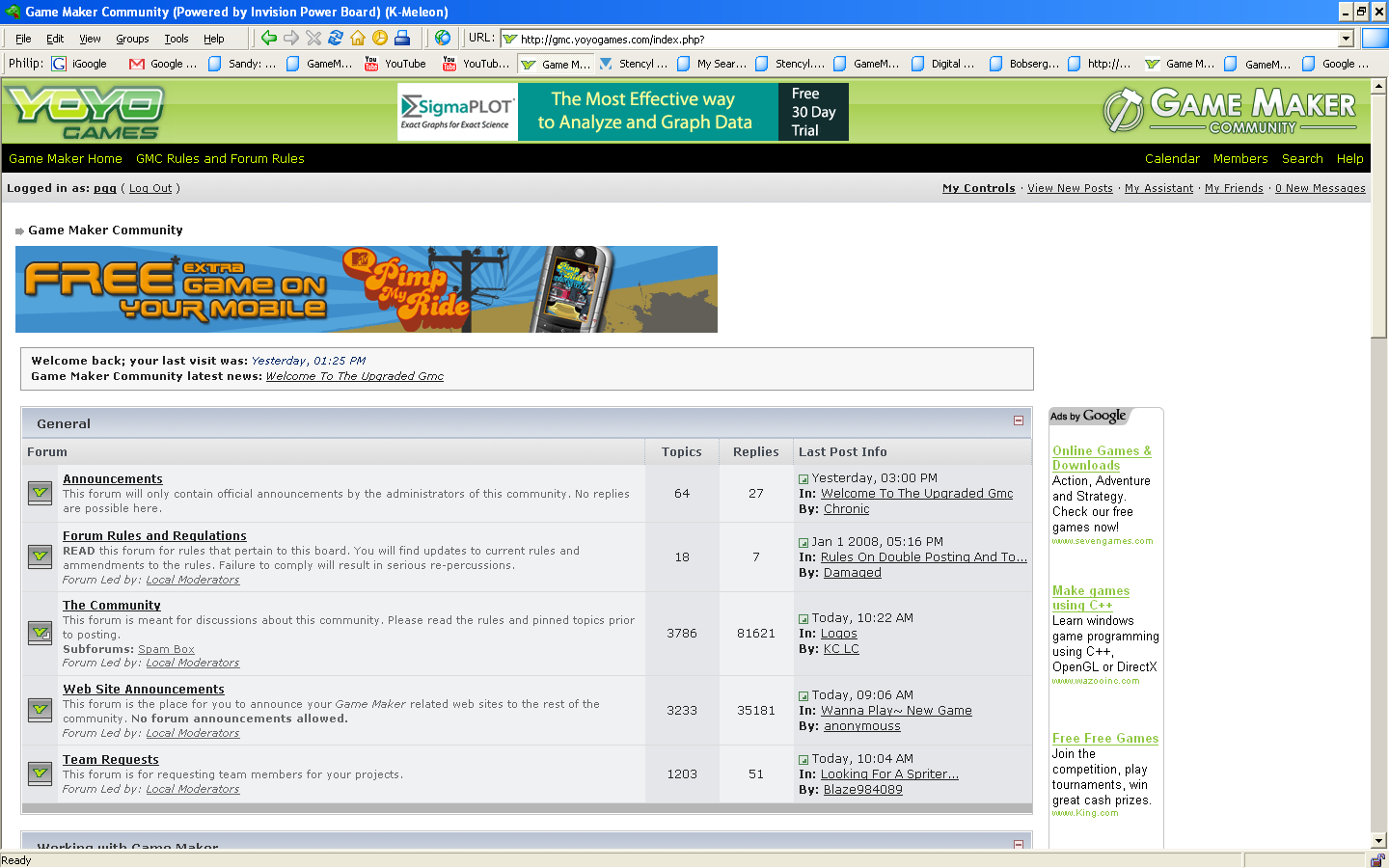
Task: Collapse the Working with Game Maker category
Action: pyautogui.click(x=1019, y=845)
